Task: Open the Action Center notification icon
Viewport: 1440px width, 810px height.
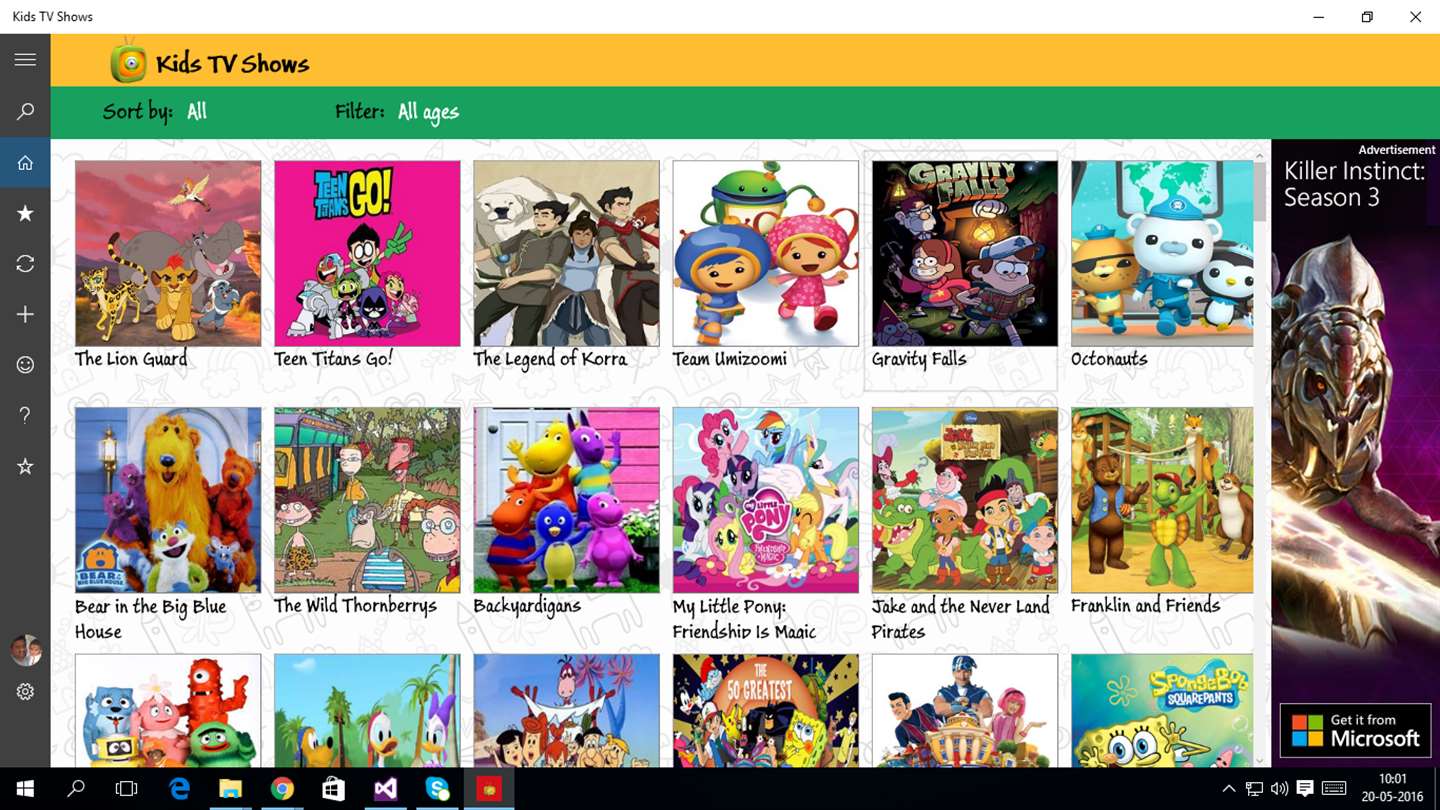Action: click(1305, 789)
